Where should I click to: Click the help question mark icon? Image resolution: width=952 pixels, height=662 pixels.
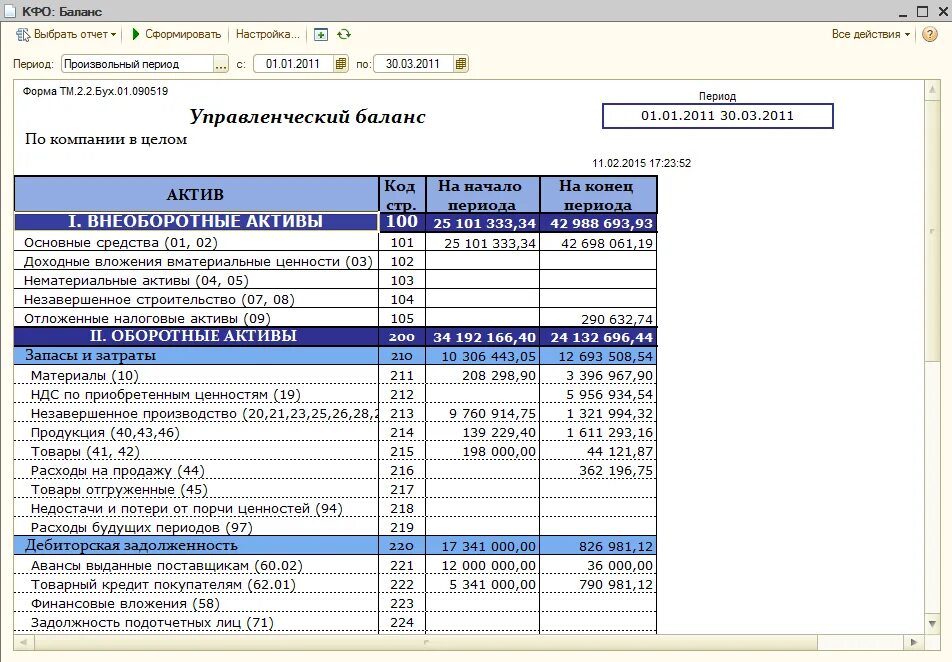930,35
